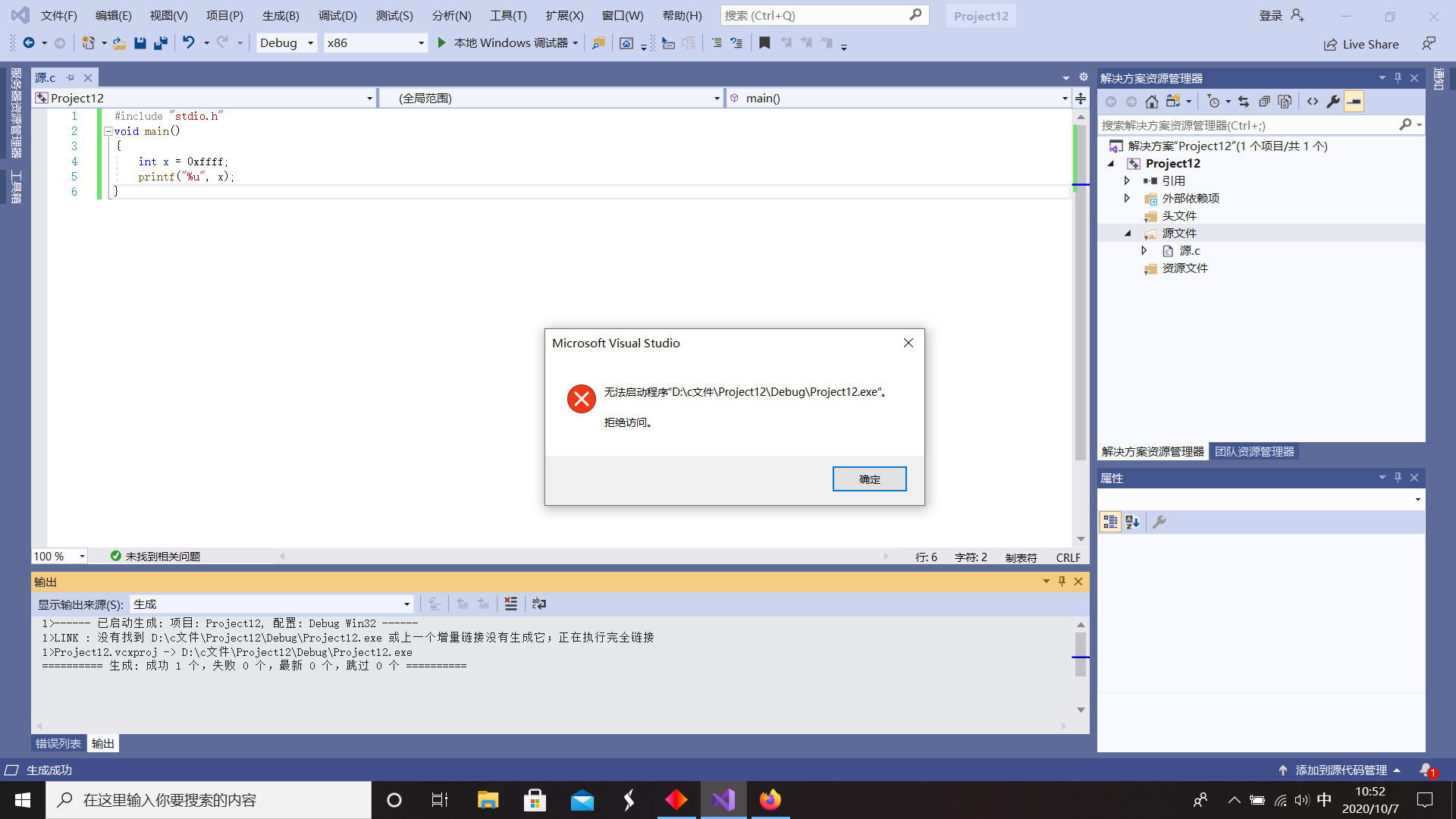Screen dimensions: 1456x819
Task: Open the 文件 menu
Action: point(57,14)
